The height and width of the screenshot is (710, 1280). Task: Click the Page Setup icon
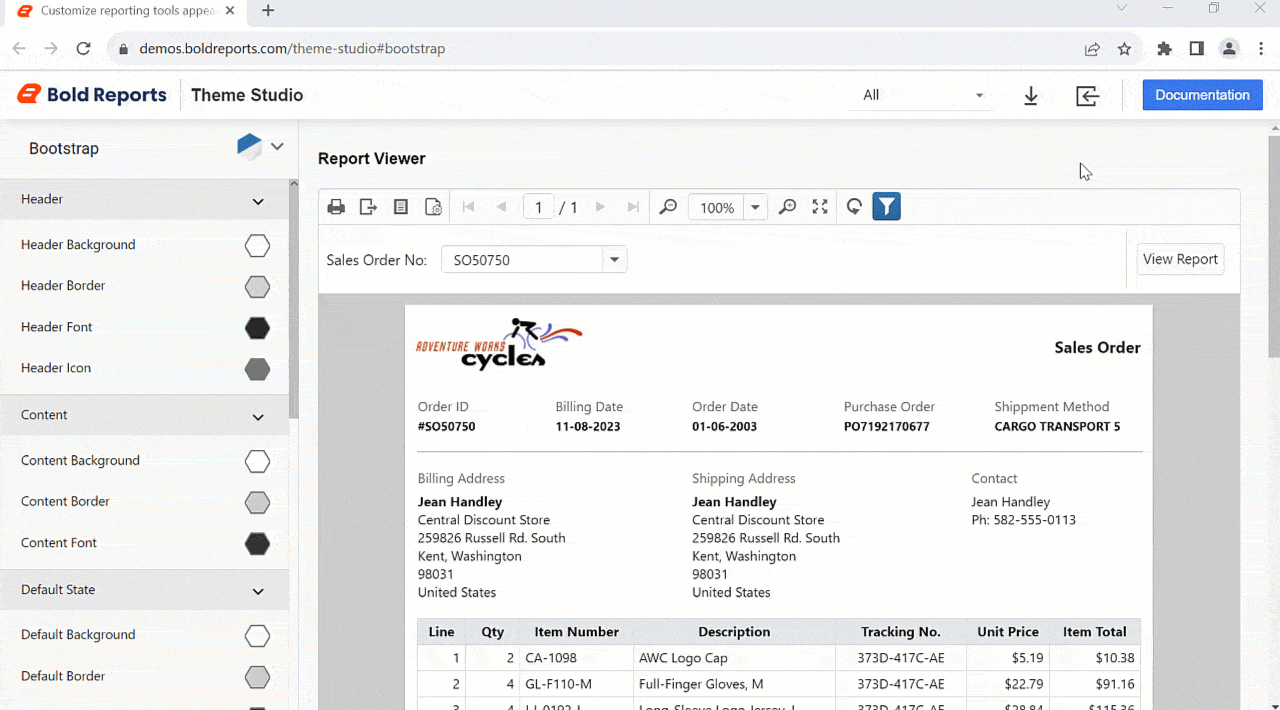coord(433,206)
